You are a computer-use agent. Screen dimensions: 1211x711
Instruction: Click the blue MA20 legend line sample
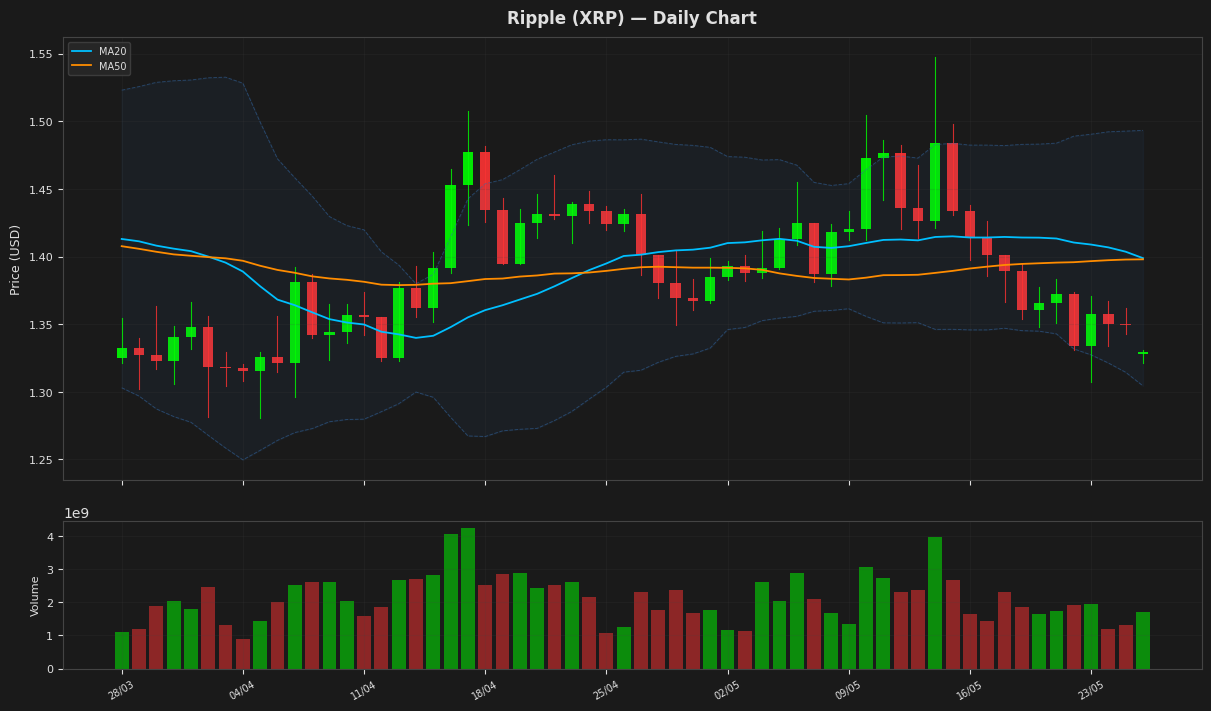(x=82, y=51)
